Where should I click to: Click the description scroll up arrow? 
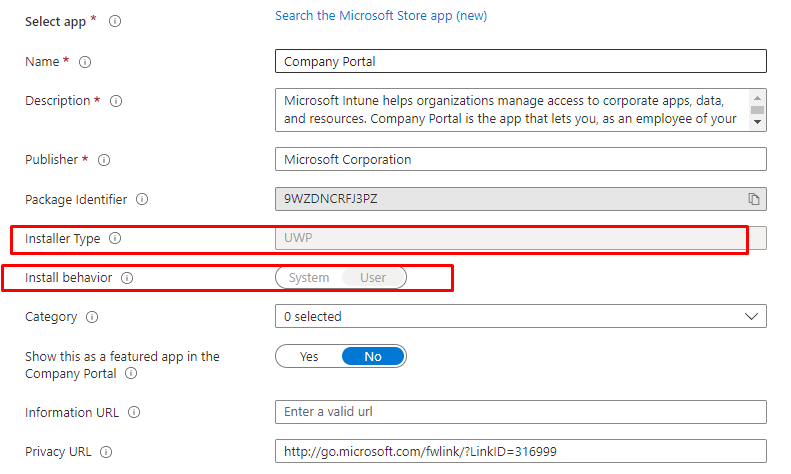[x=757, y=98]
